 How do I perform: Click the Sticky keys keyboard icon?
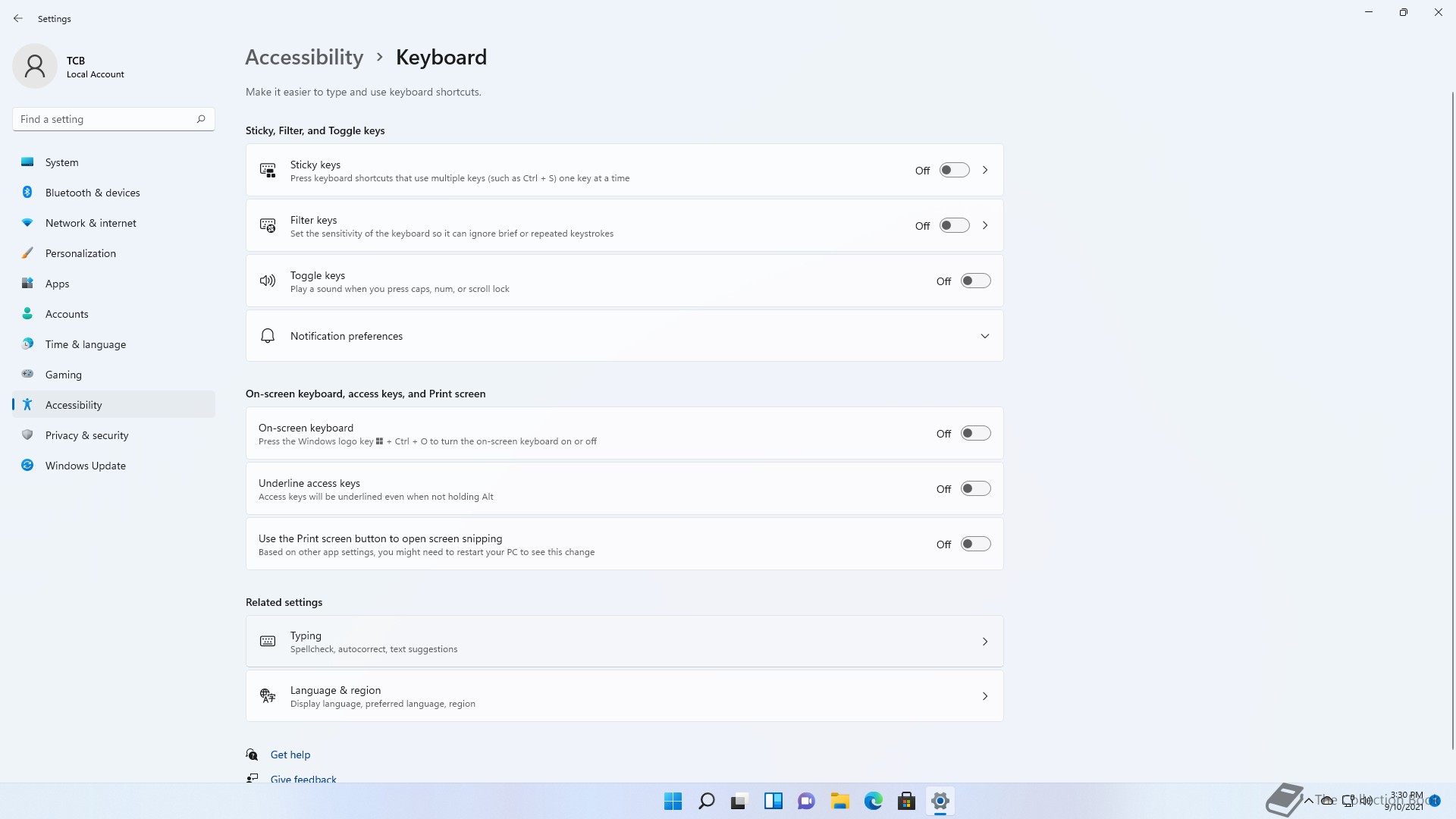(x=268, y=171)
